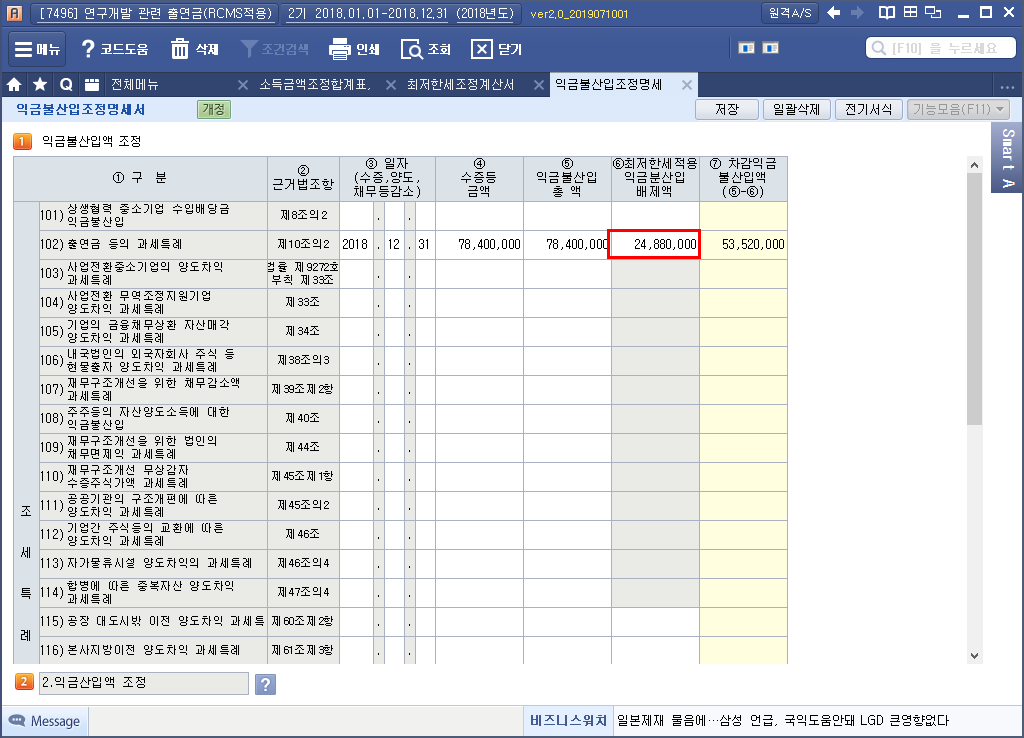
Task: Open the fiscal period 2기 2018 selector
Action: point(400,13)
